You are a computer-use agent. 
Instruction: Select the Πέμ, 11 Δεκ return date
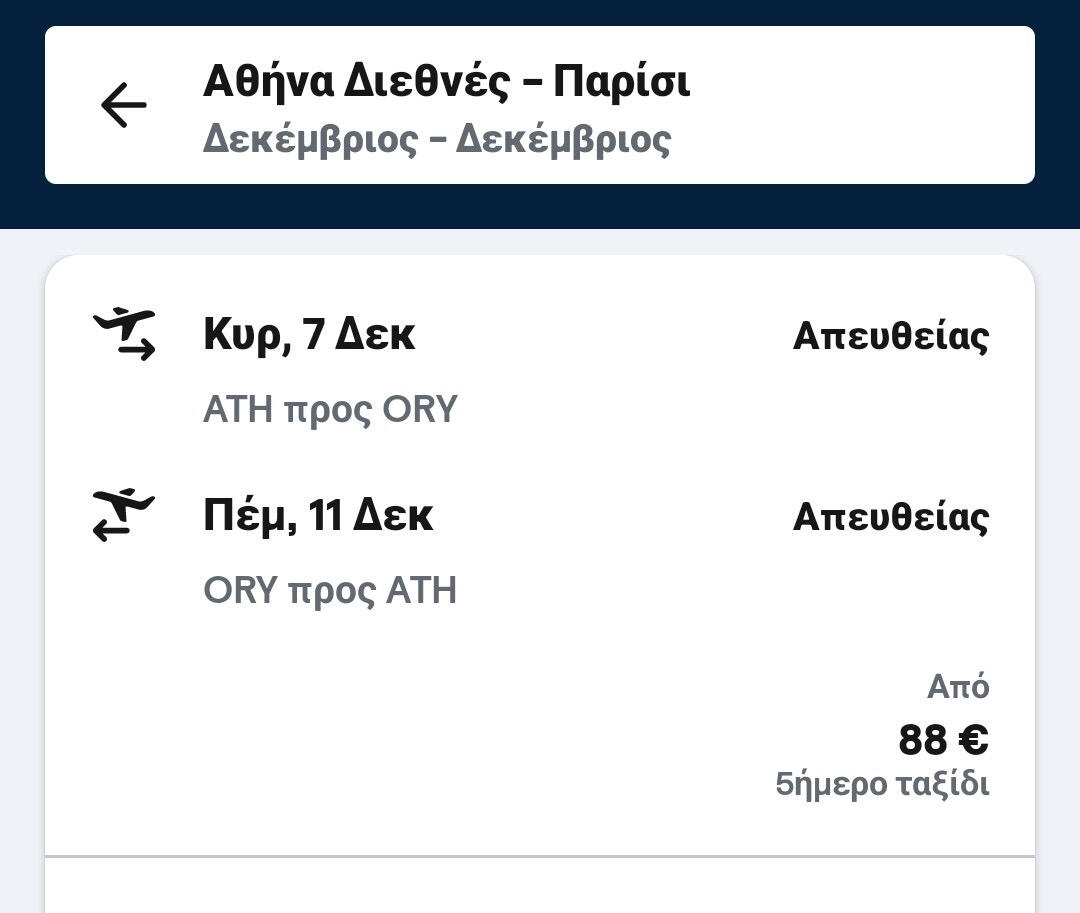318,516
